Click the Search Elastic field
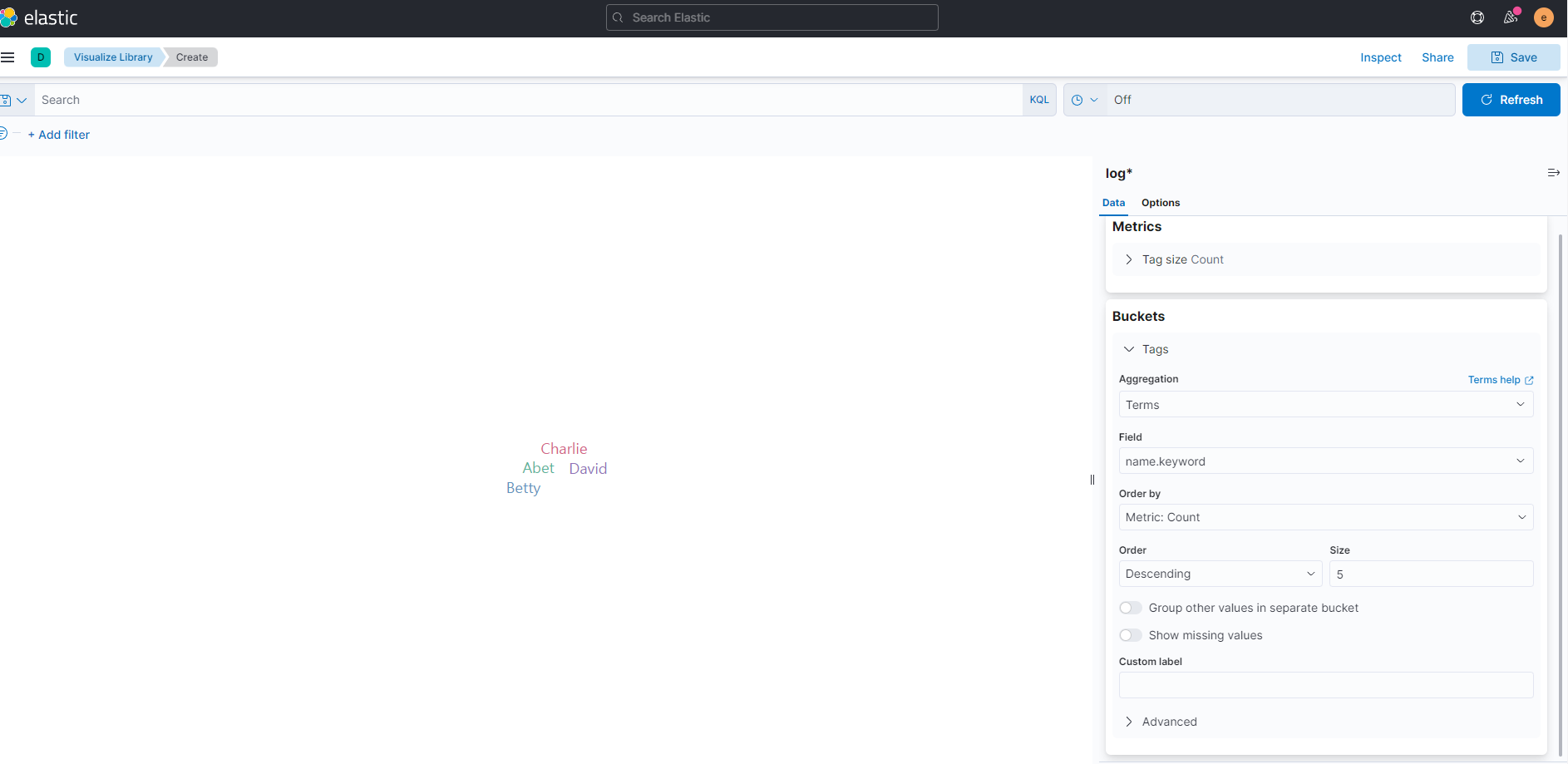1568x764 pixels. (x=772, y=17)
